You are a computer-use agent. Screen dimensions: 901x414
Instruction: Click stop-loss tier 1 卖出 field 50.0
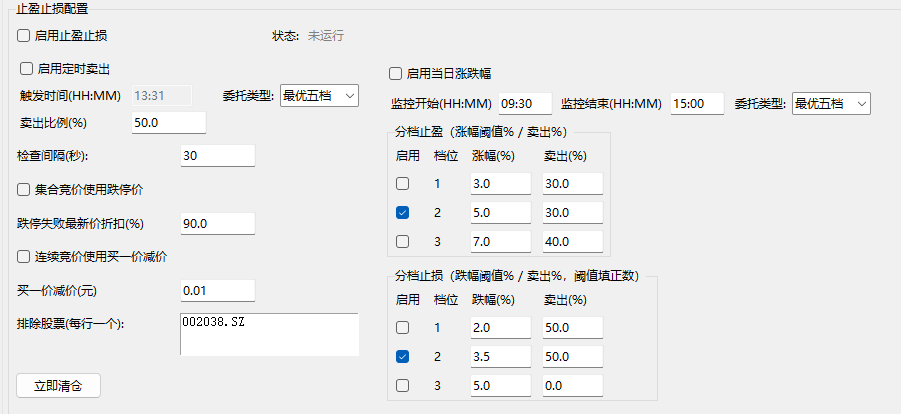(573, 327)
